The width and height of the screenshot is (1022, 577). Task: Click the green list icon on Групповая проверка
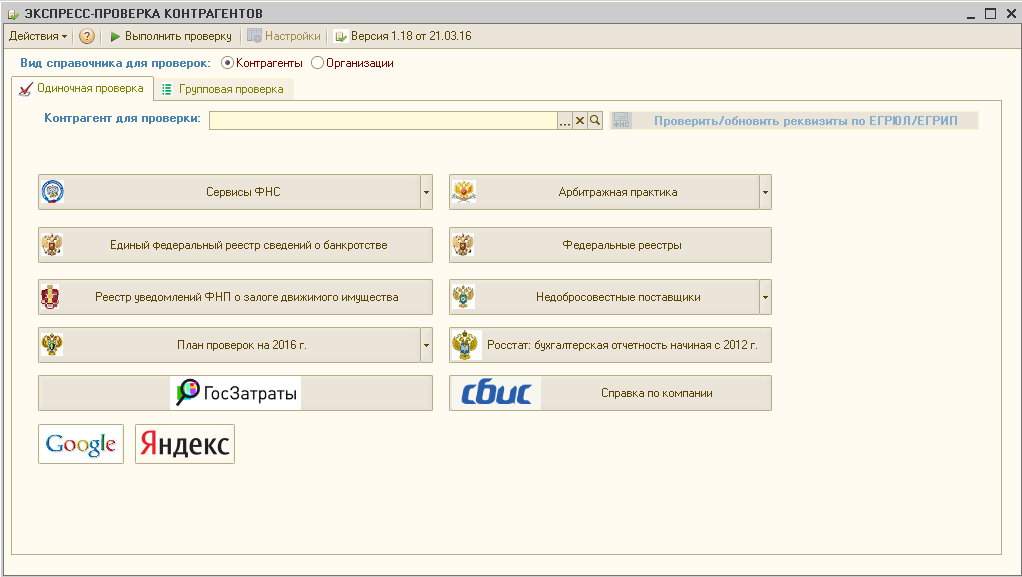click(167, 89)
